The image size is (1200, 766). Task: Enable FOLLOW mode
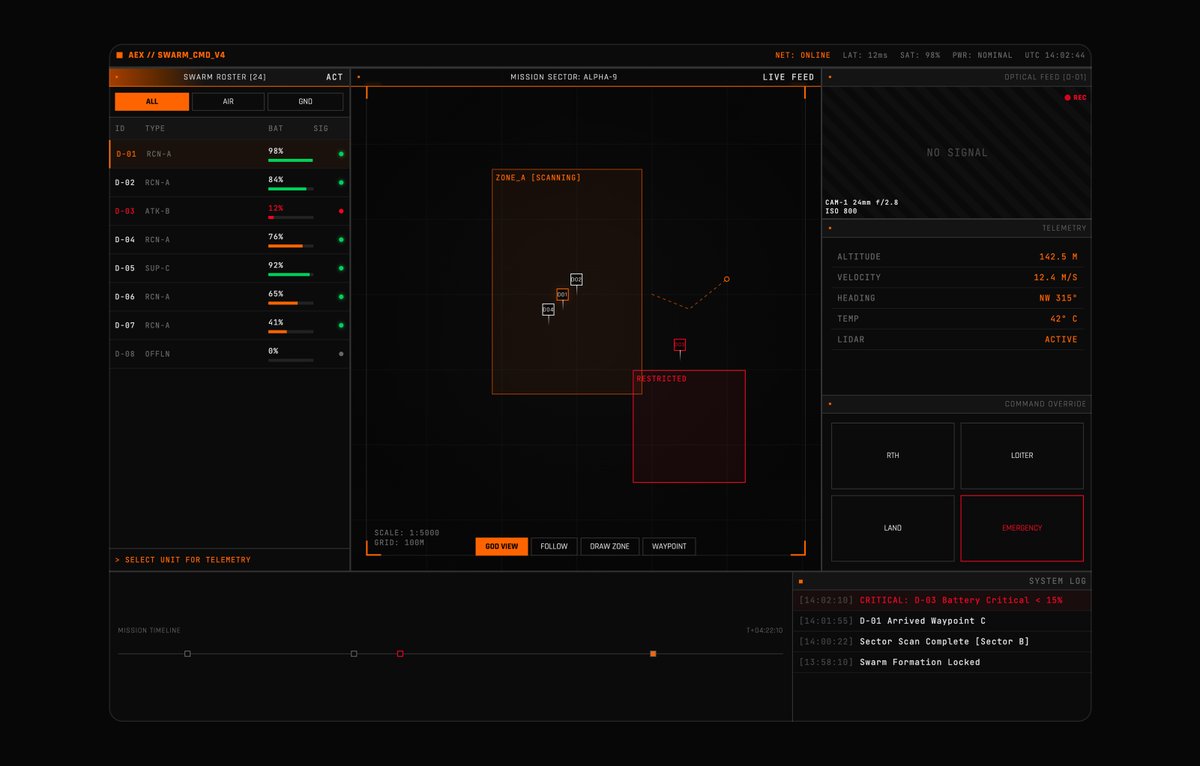tap(554, 546)
